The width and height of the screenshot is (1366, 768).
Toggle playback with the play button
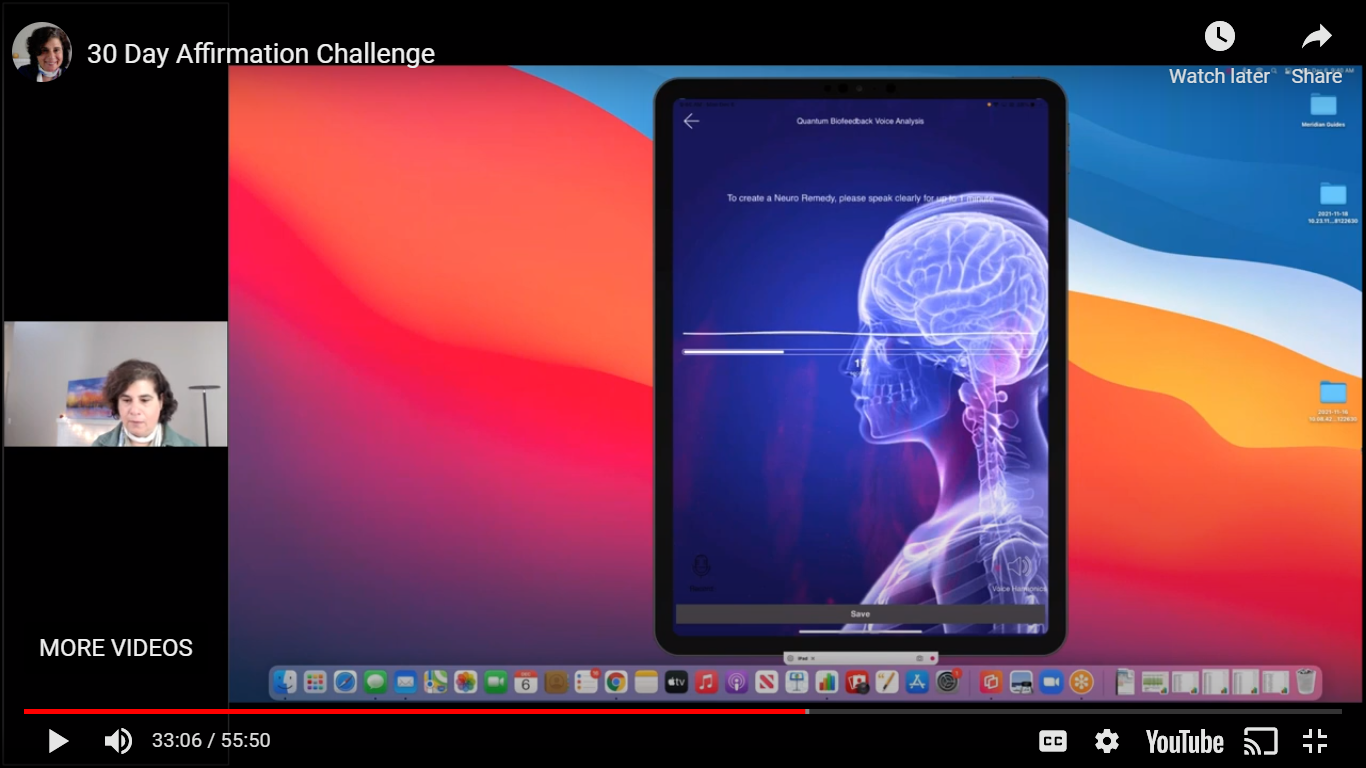tap(57, 741)
